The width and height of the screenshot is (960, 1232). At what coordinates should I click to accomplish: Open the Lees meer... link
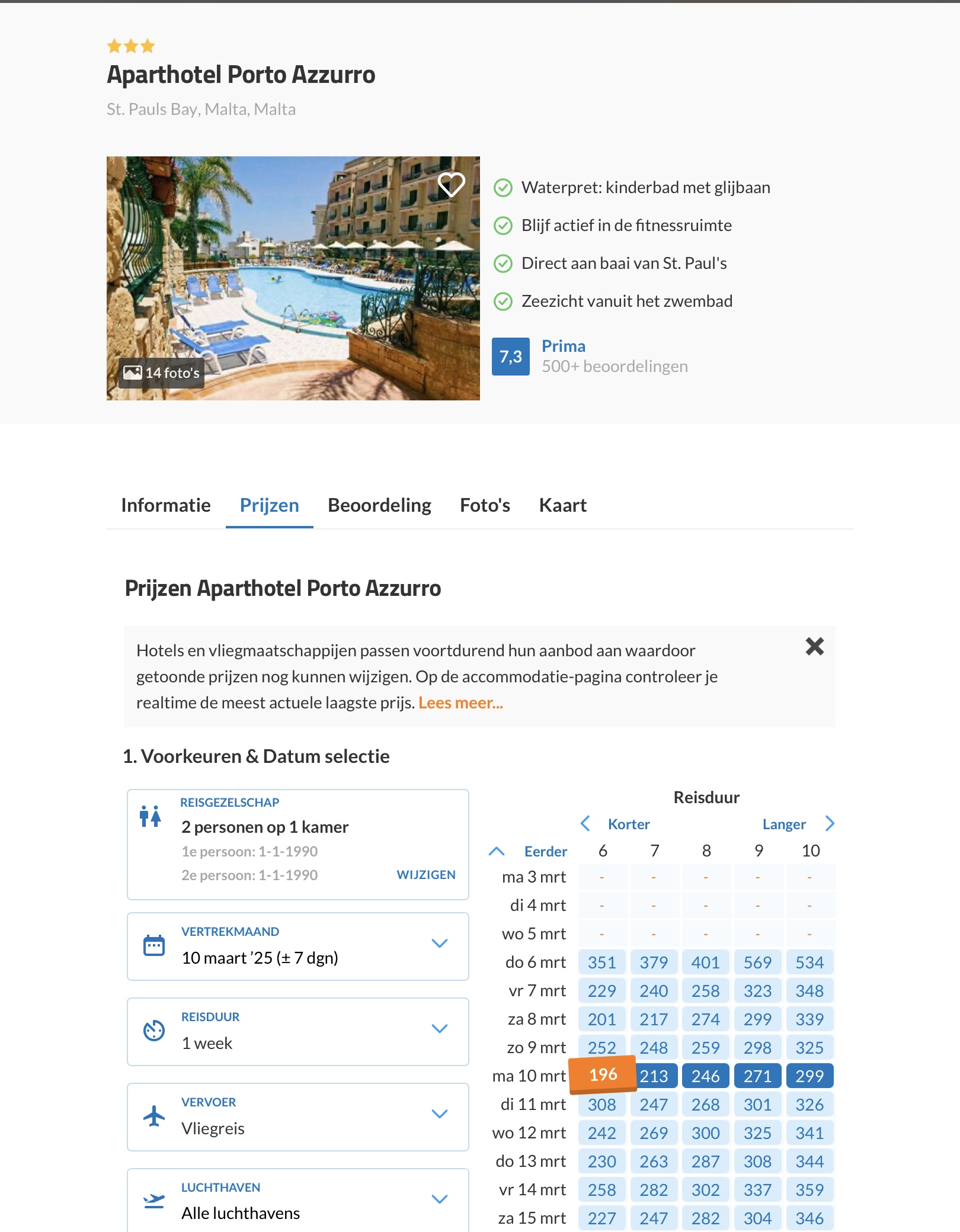click(460, 702)
